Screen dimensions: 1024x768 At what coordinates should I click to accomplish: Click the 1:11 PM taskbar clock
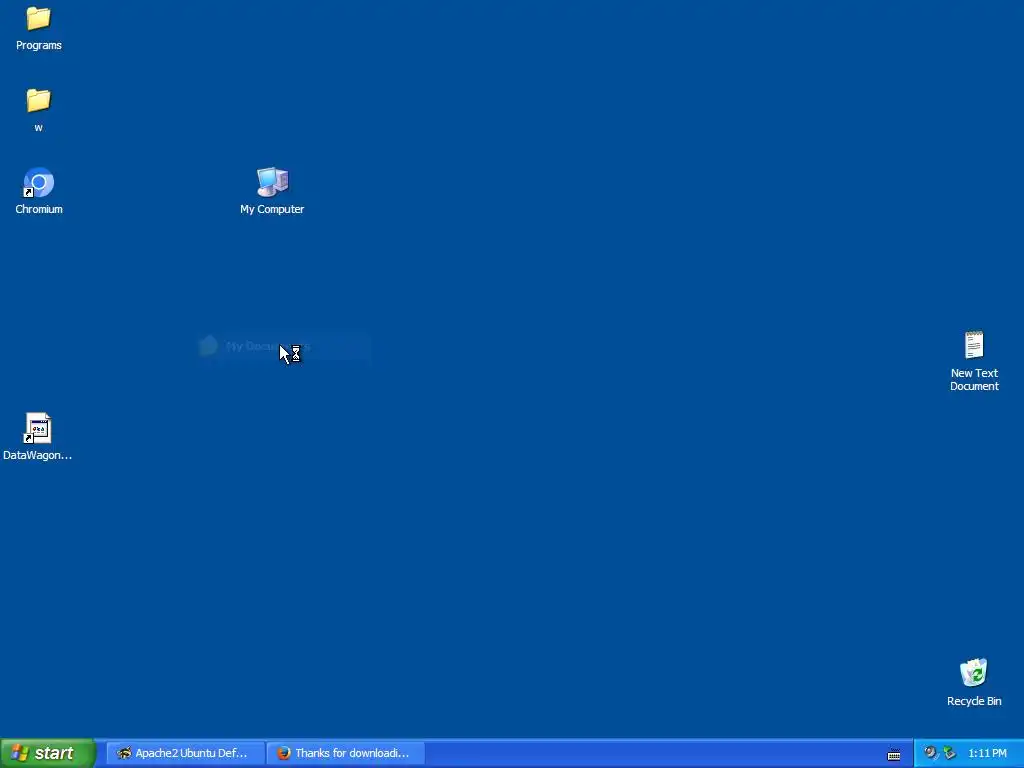[x=987, y=753]
